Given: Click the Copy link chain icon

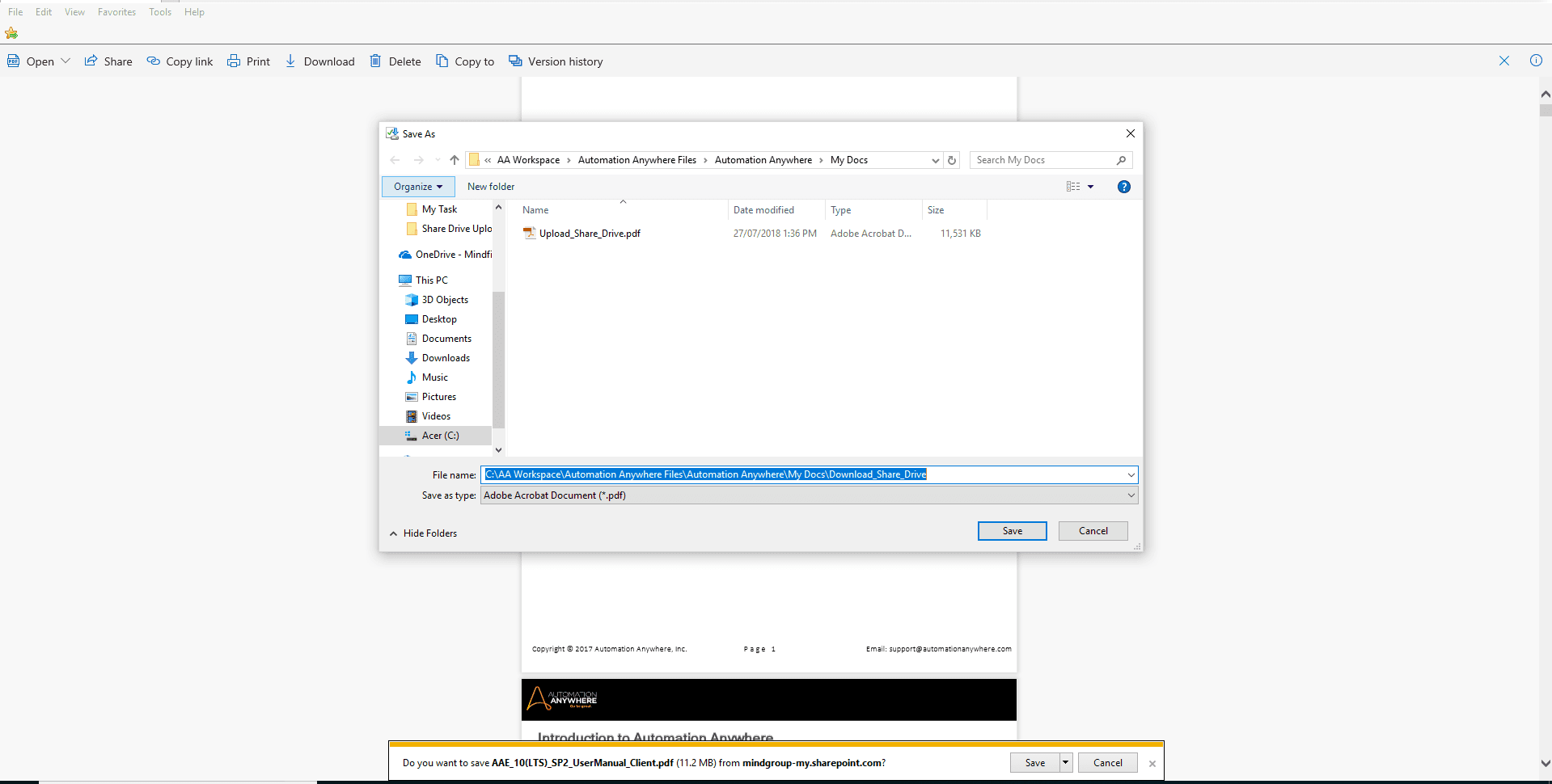Looking at the screenshot, I should (x=154, y=61).
